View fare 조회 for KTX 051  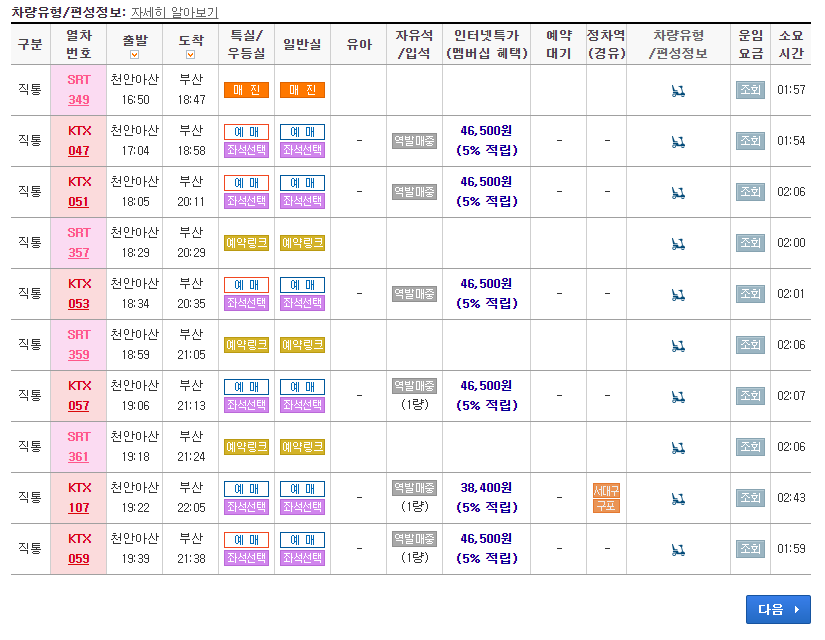pyautogui.click(x=750, y=192)
